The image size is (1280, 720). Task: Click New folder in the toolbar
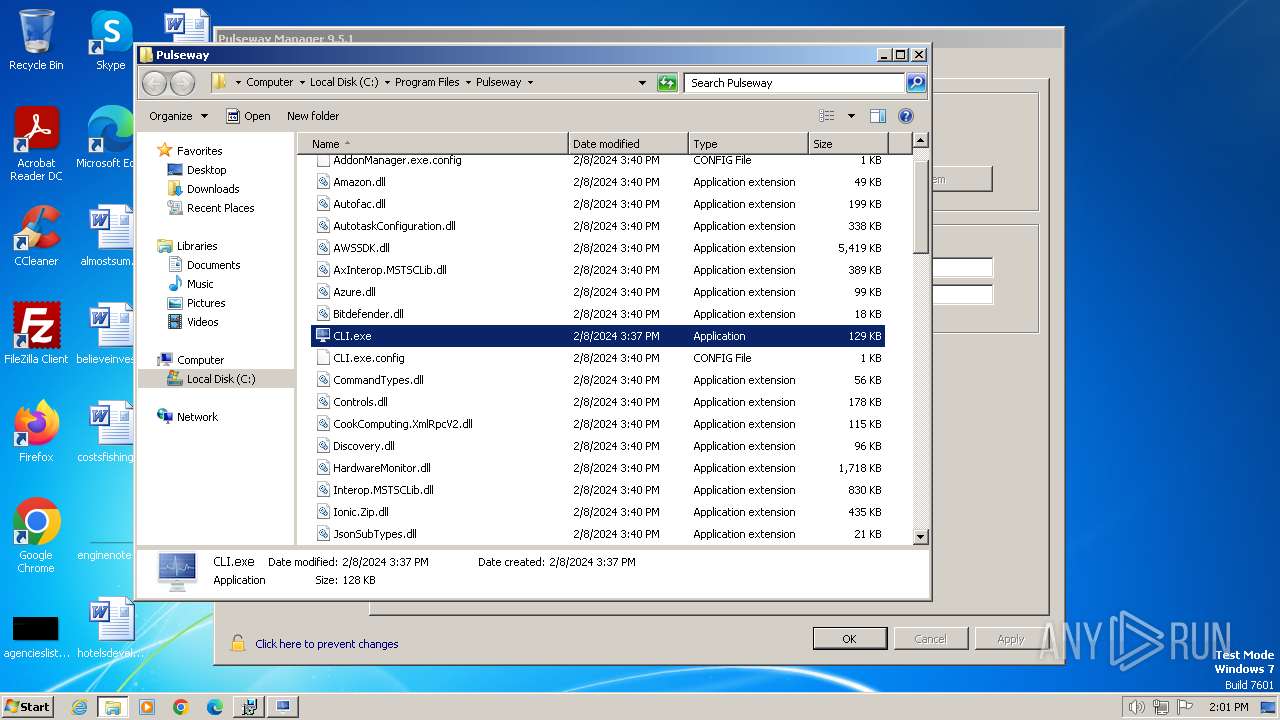tap(313, 116)
